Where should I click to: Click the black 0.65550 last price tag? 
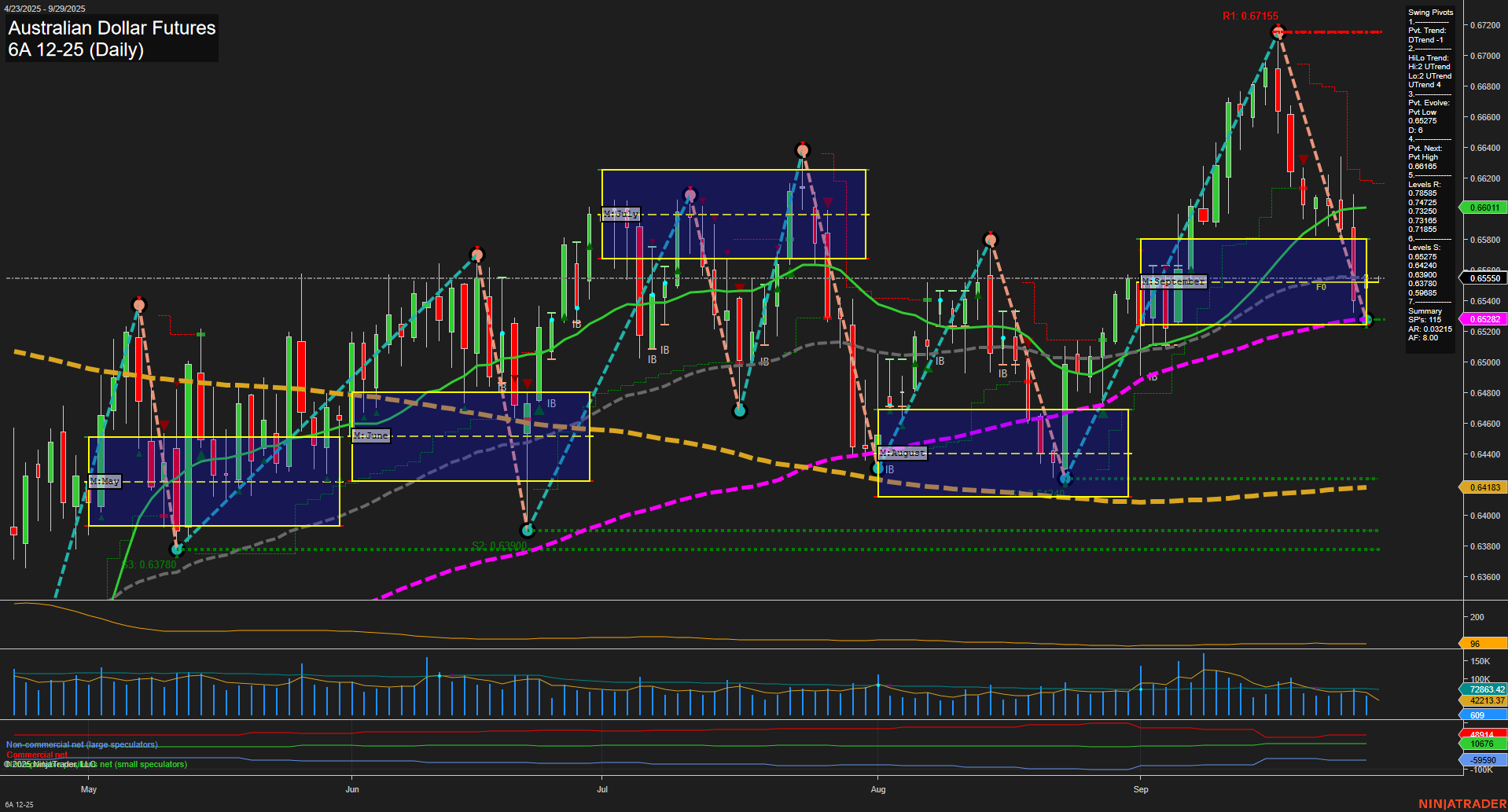pos(1484,277)
